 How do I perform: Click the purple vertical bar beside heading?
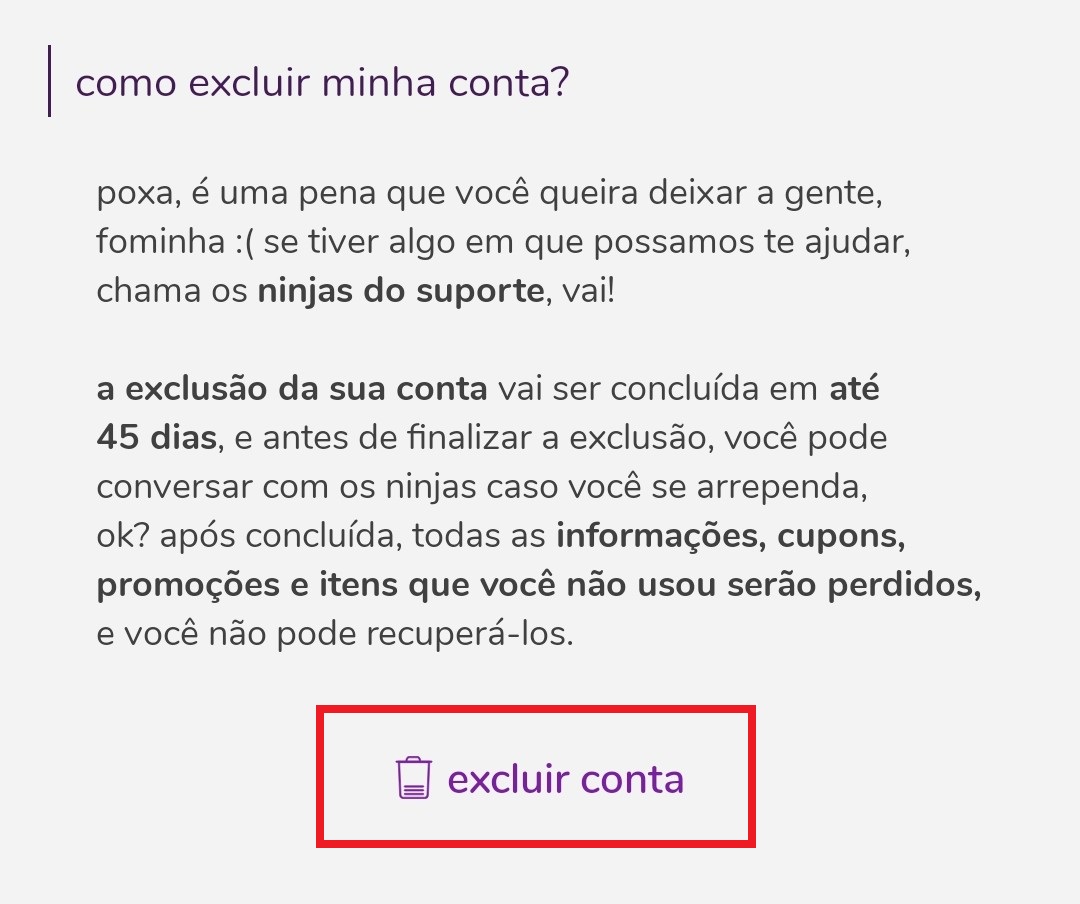(x=50, y=81)
